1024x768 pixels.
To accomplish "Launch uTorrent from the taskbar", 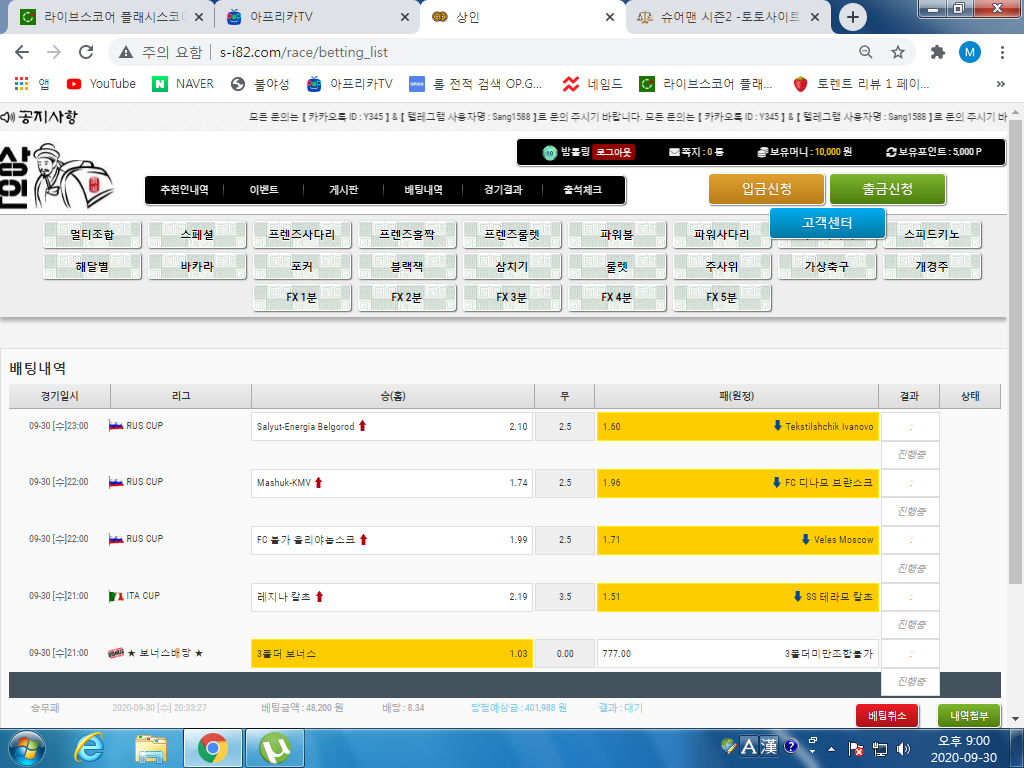I will point(274,747).
